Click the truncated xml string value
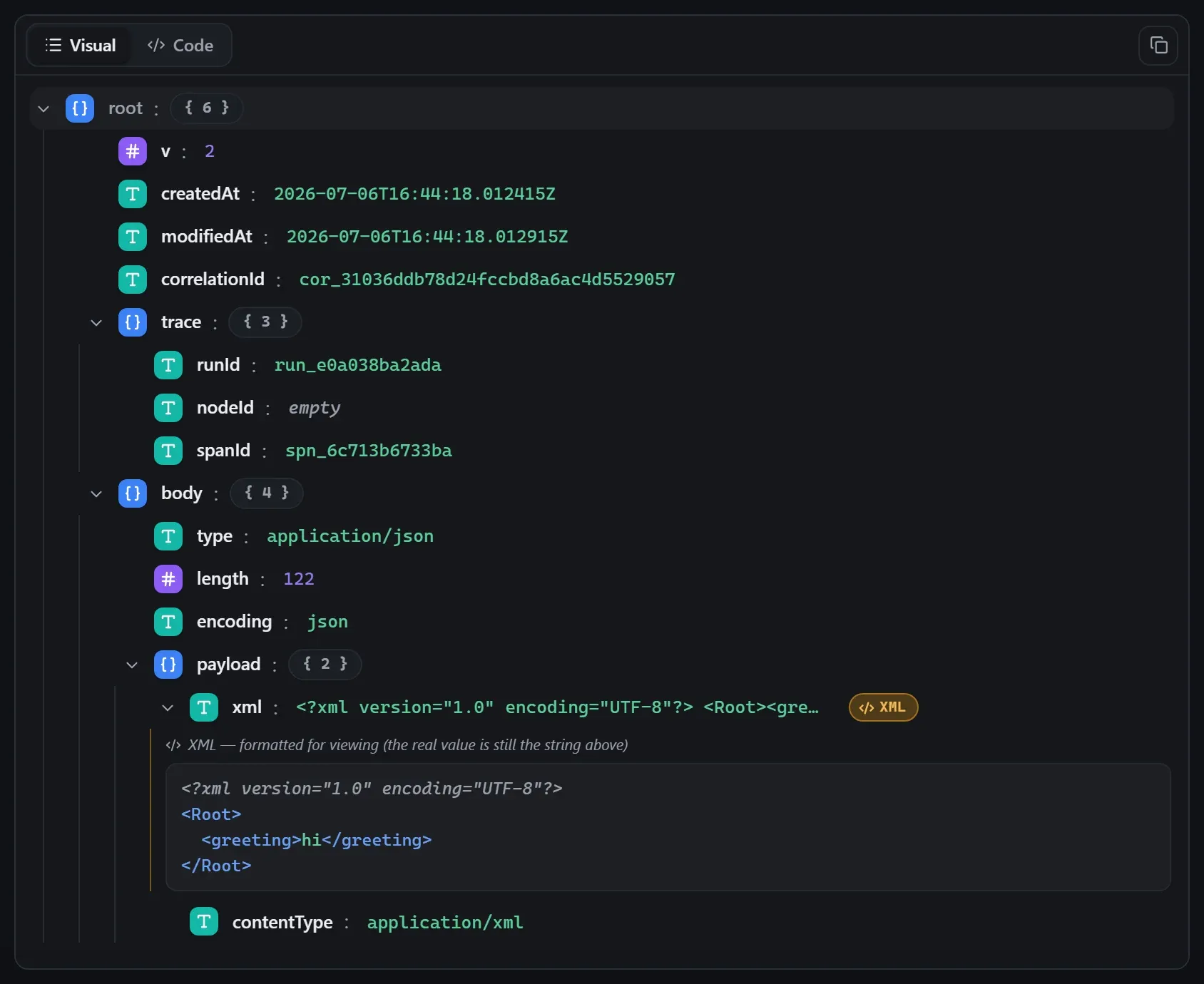1204x984 pixels. 557,707
